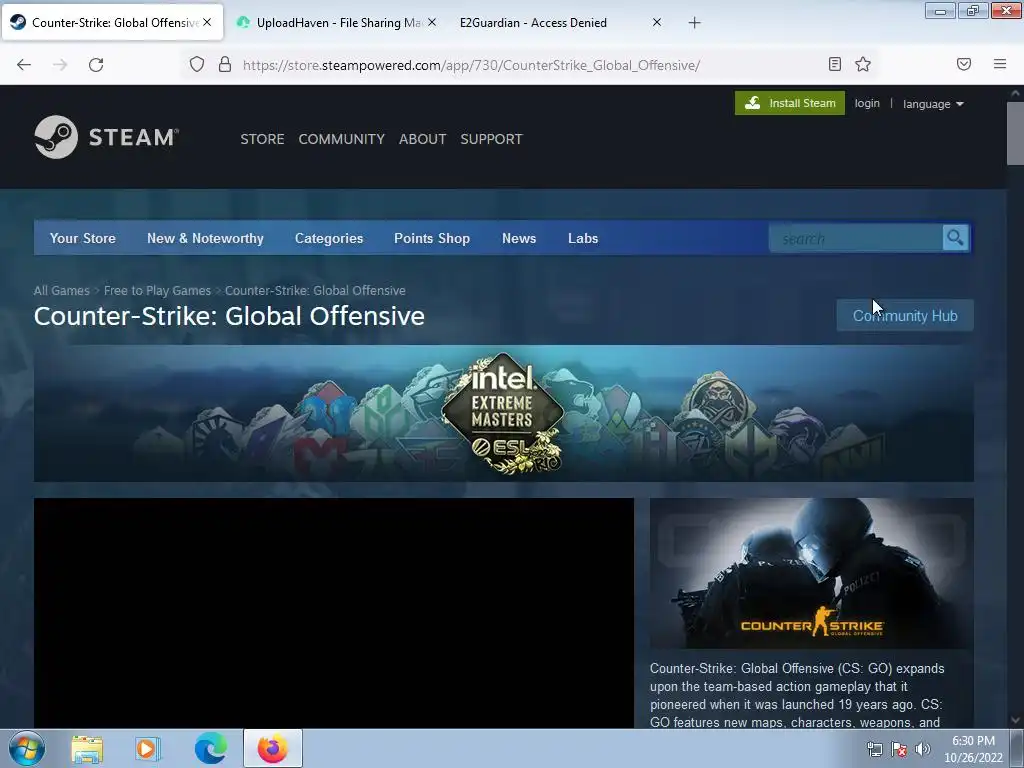Click the volume speaker tray icon
Screen dimensions: 1024x768
tap(922, 749)
